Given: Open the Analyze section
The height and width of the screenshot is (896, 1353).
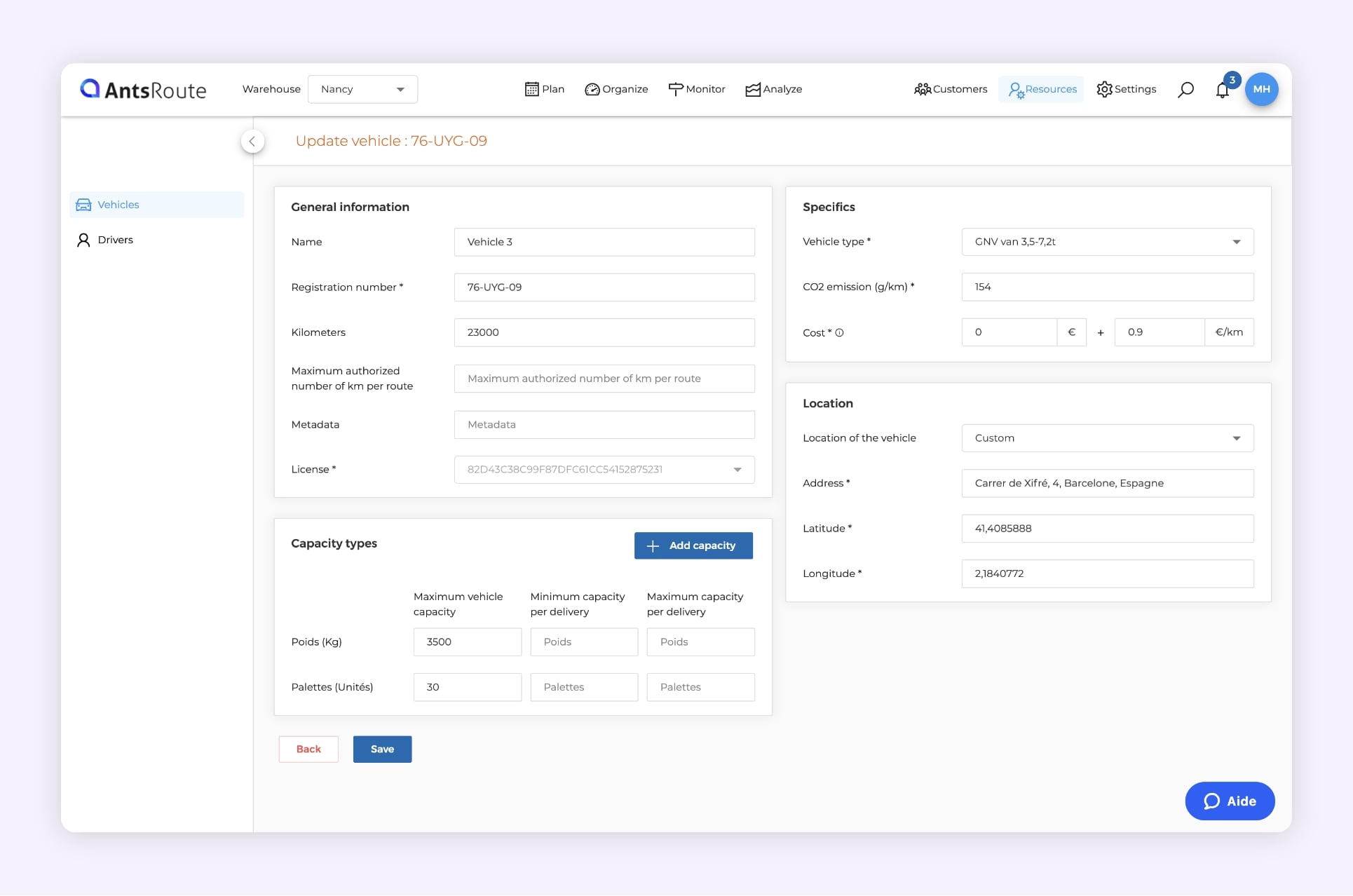Looking at the screenshot, I should 773,89.
